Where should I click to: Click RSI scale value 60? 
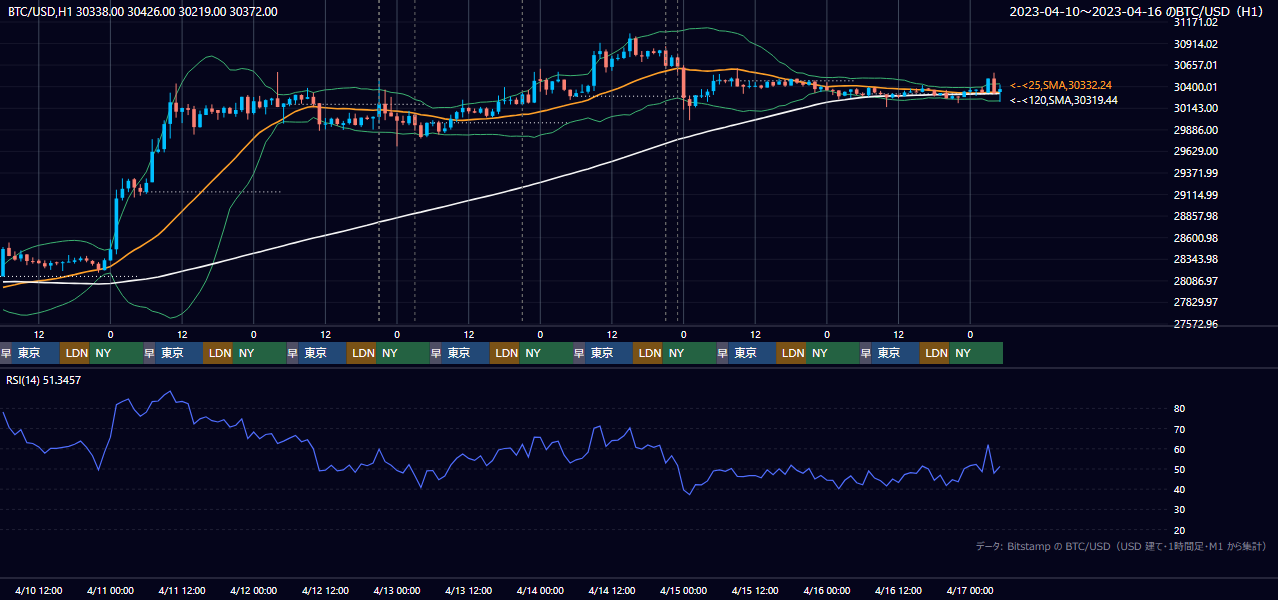pos(1180,449)
